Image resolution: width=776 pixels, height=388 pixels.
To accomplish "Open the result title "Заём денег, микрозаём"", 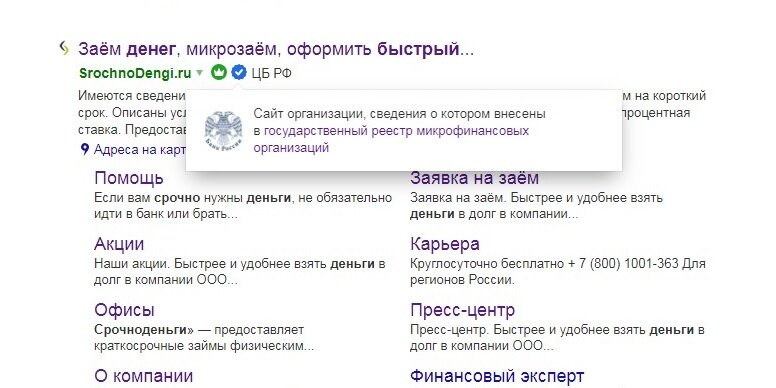I will [x=276, y=49].
